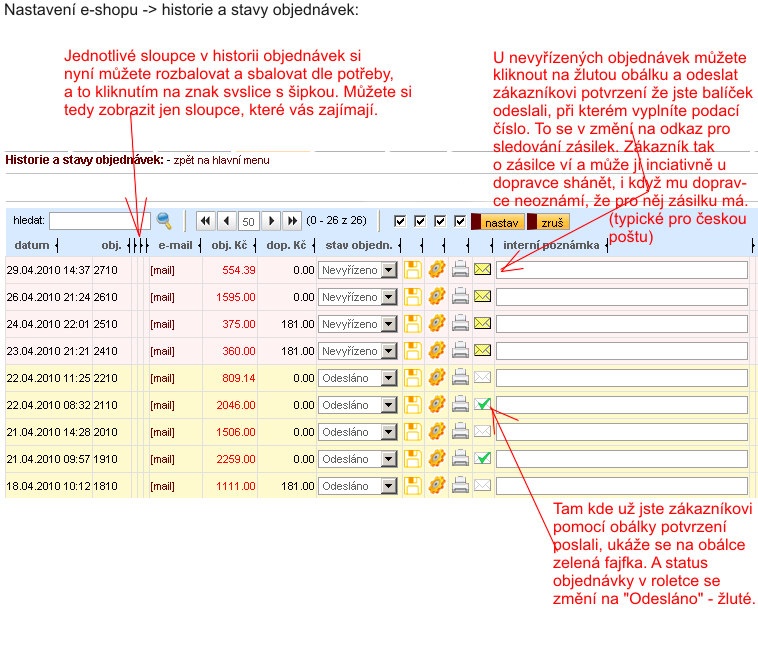This screenshot has height=650, width=758.
Task: Open [mail] link for order 2710
Action: 162,270
